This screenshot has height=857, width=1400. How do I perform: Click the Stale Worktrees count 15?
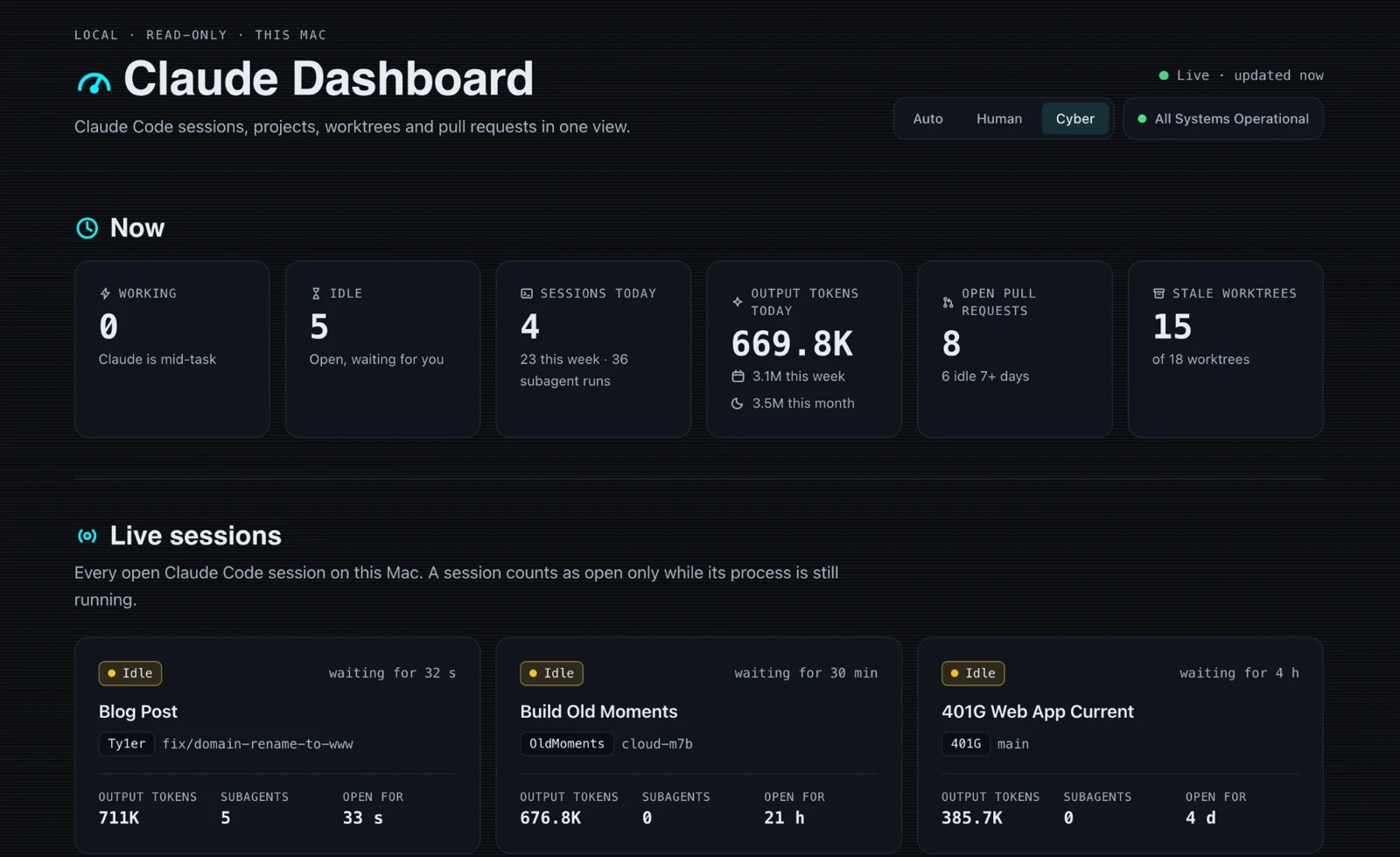click(x=1172, y=327)
